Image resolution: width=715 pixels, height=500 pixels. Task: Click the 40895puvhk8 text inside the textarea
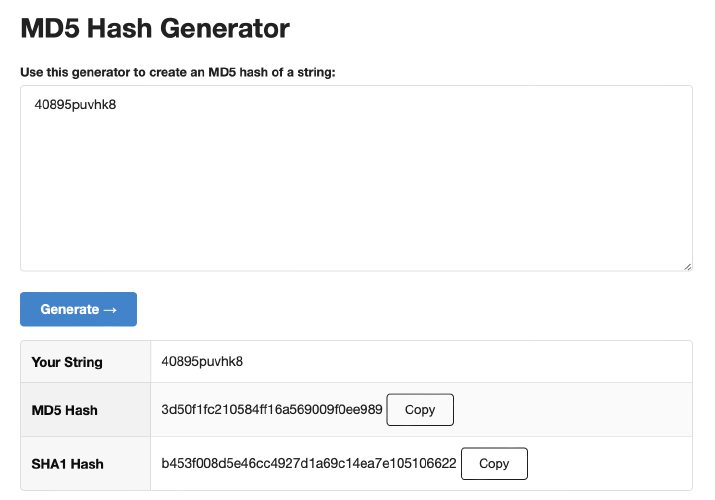coord(75,105)
